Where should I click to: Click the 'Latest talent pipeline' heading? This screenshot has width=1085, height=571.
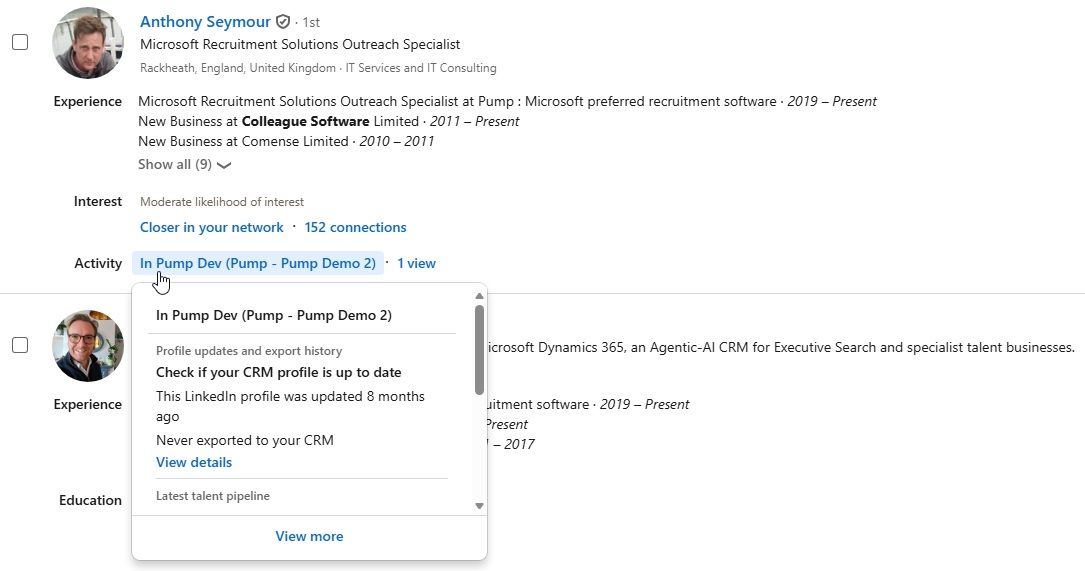(212, 496)
